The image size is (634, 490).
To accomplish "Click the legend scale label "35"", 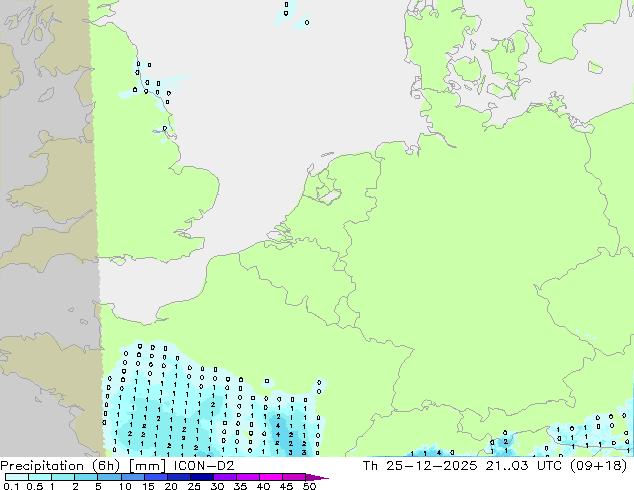I will pos(240,486).
